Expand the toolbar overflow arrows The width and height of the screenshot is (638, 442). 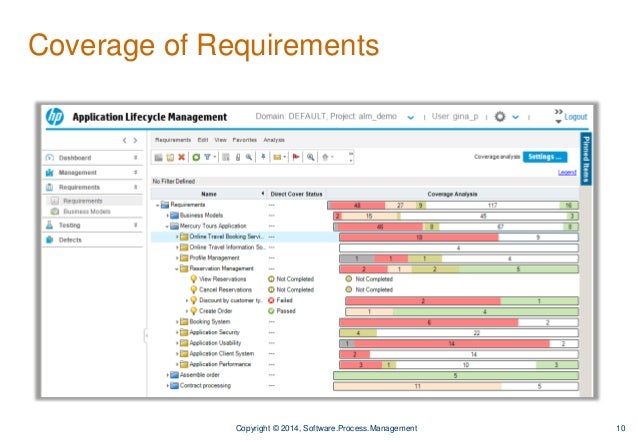coord(351,157)
